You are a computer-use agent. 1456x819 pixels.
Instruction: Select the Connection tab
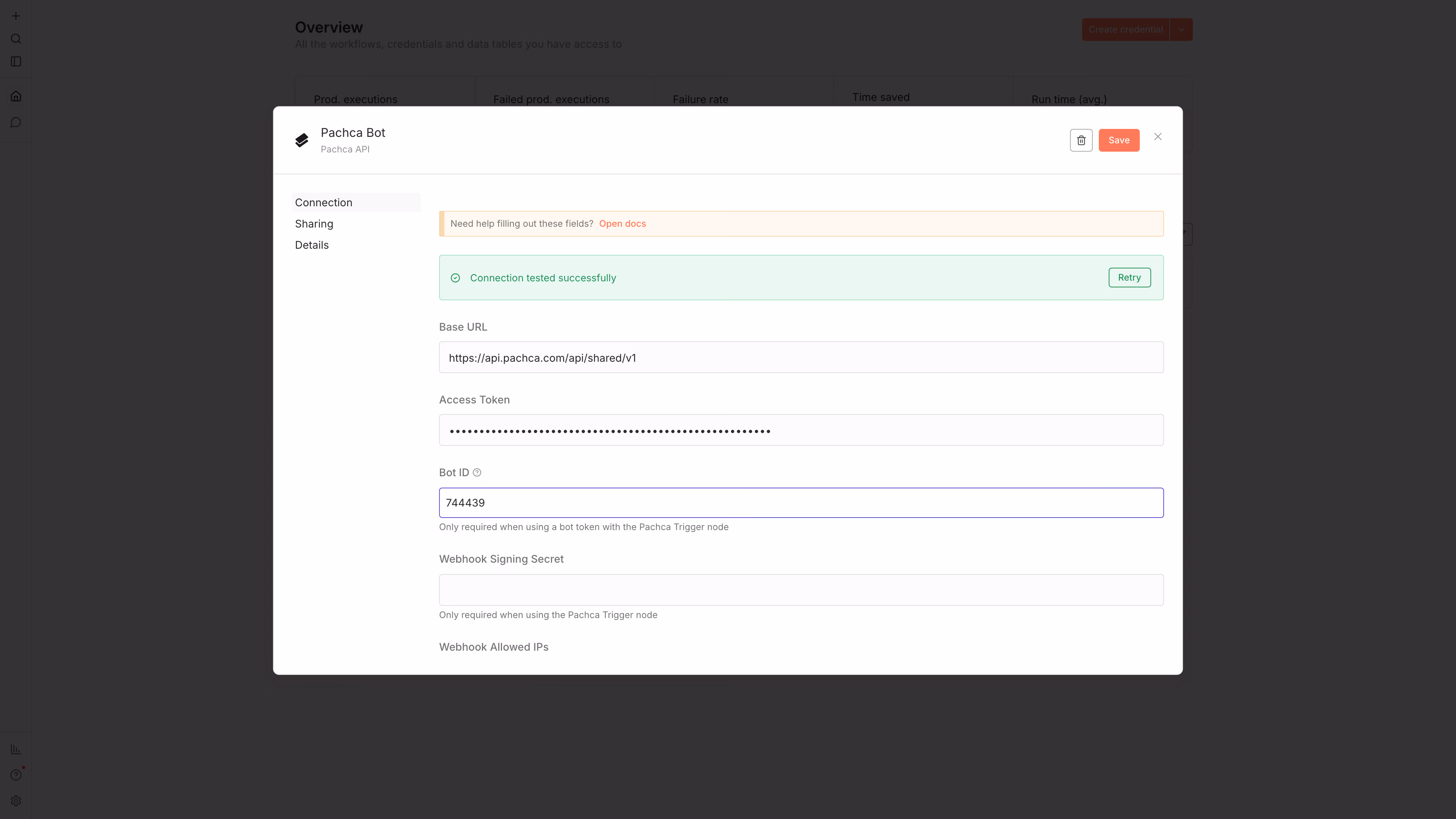323,202
